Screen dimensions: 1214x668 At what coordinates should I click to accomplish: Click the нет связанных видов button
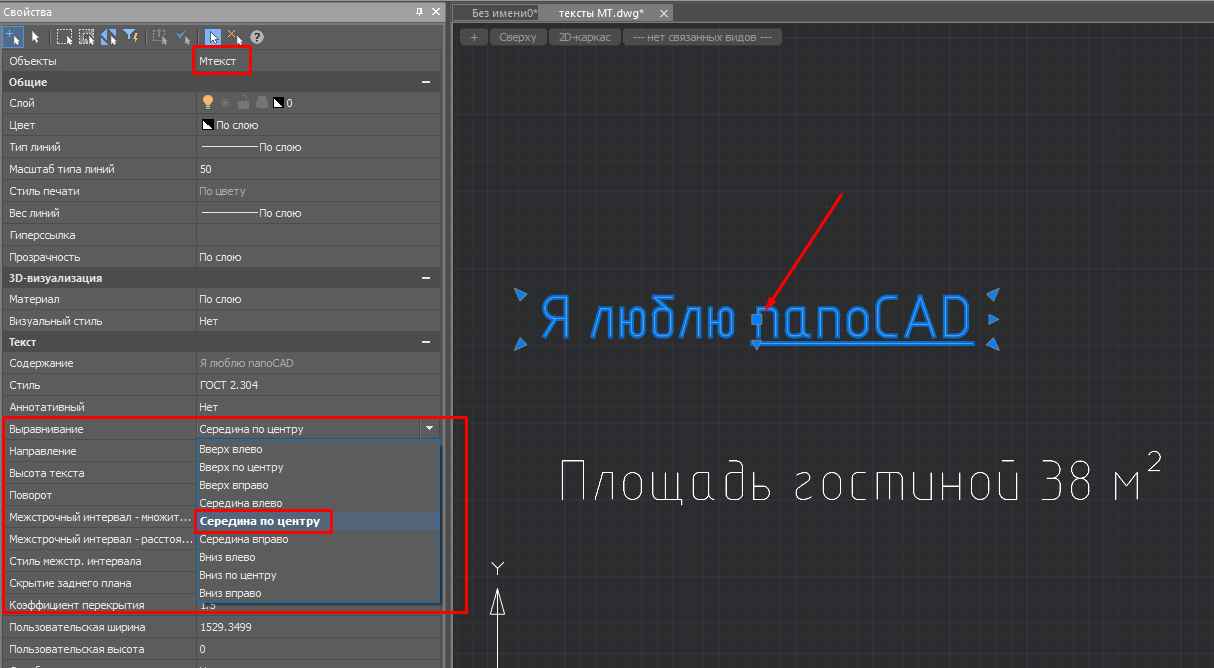(702, 37)
